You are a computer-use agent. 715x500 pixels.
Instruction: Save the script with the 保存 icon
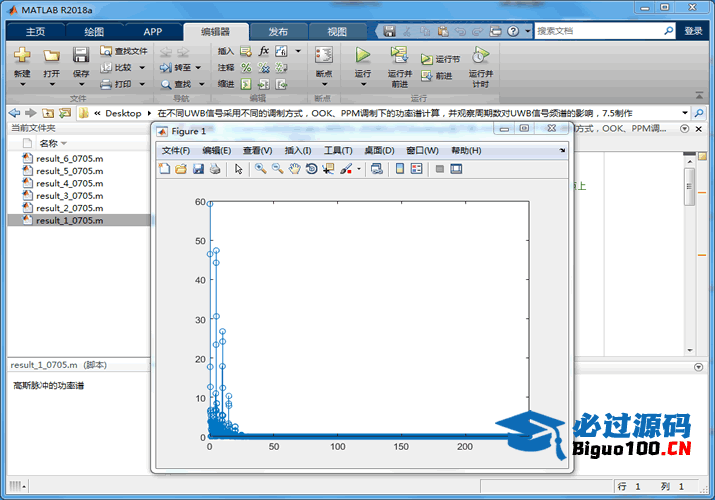point(81,55)
